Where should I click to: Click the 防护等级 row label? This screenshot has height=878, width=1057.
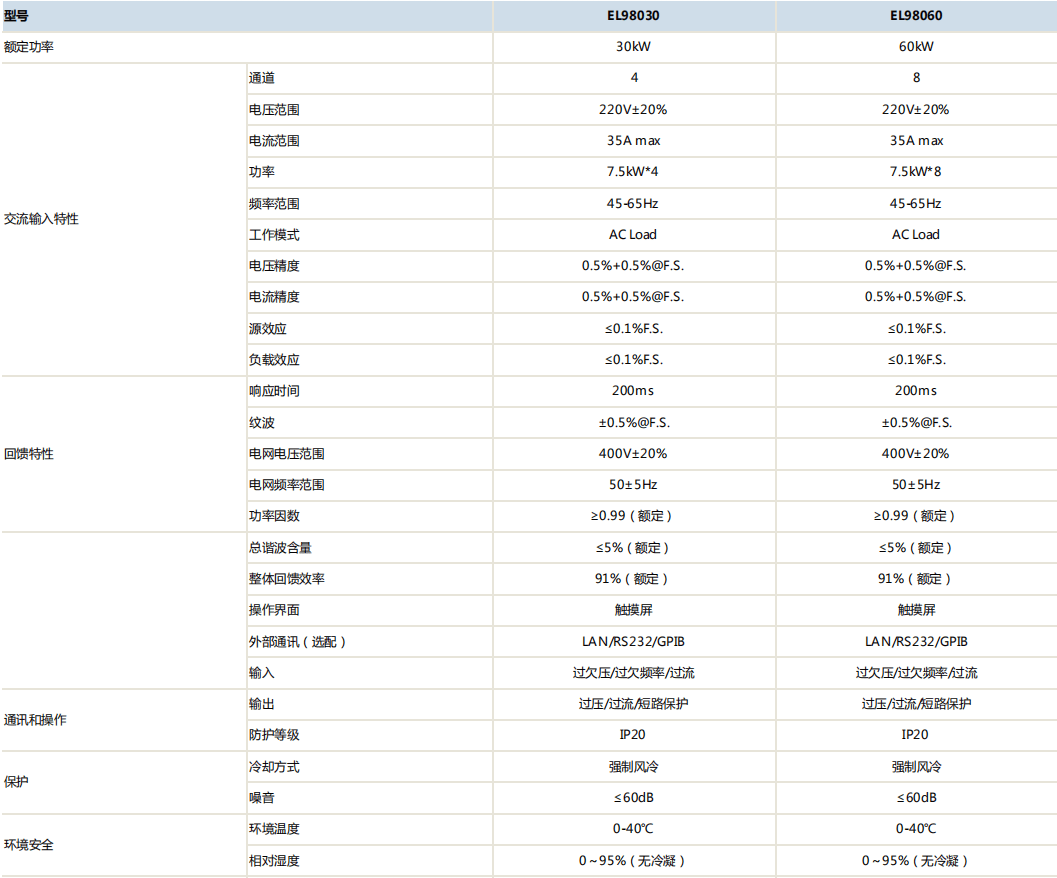pyautogui.click(x=274, y=735)
